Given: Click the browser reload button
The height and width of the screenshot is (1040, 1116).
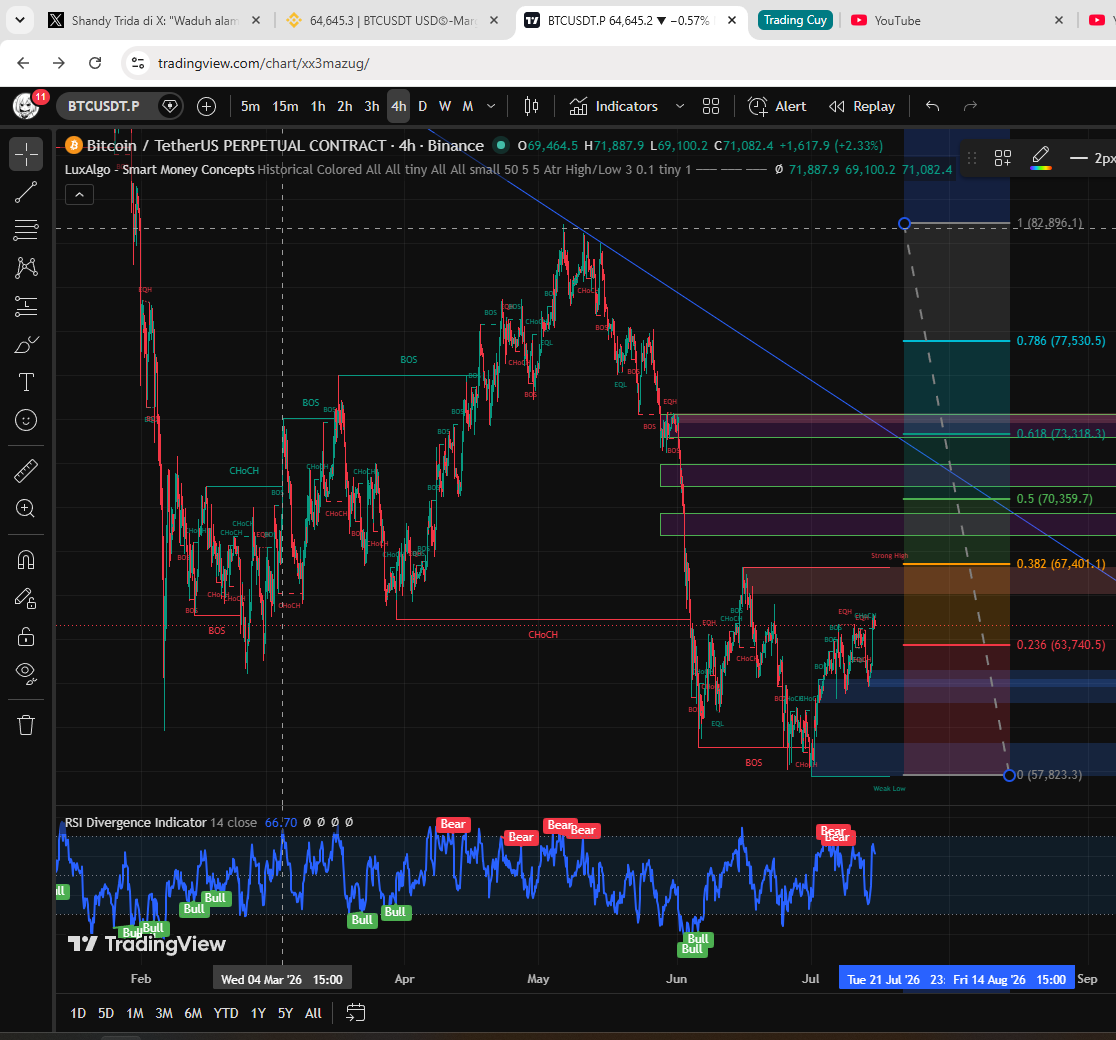Looking at the screenshot, I should tap(95, 63).
